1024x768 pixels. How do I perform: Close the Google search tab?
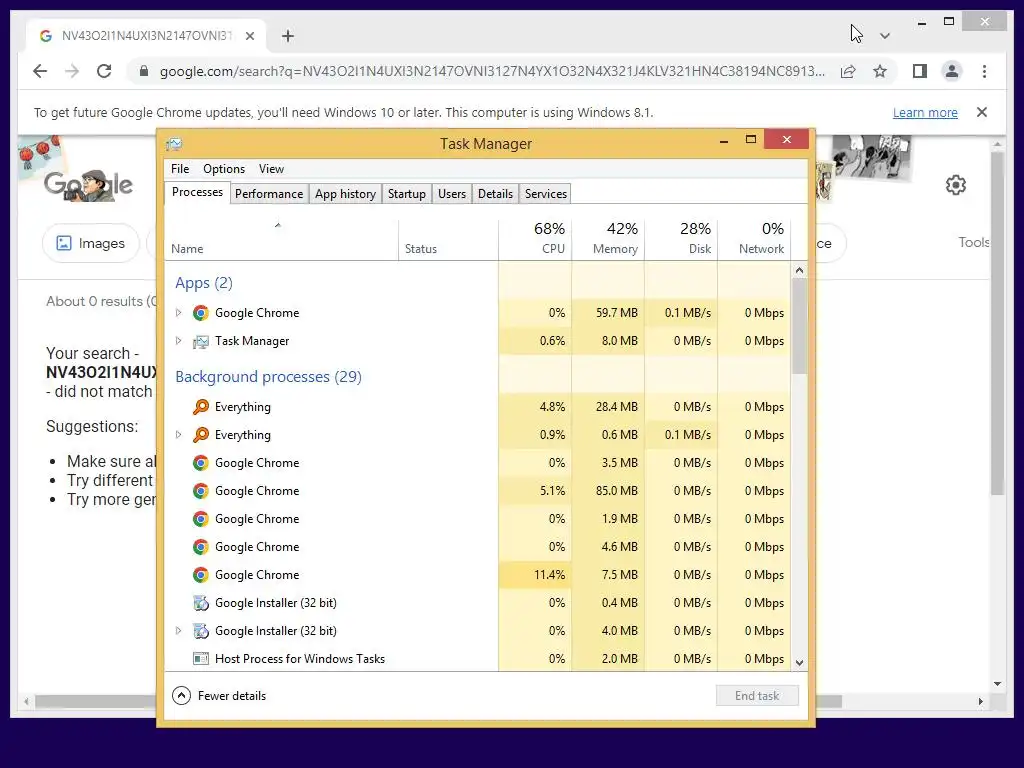point(249,36)
